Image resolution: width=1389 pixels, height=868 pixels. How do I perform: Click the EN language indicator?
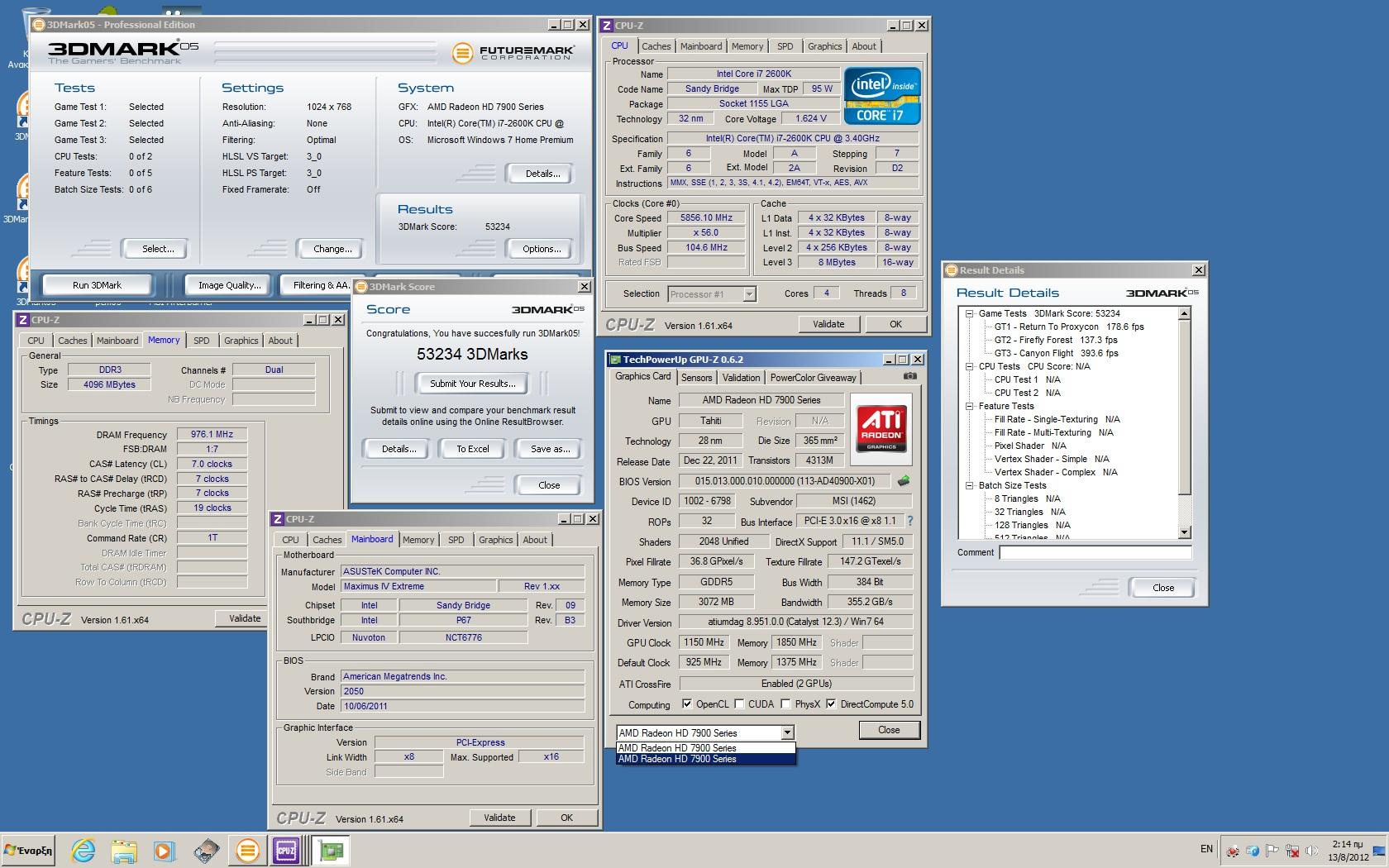click(x=1206, y=849)
